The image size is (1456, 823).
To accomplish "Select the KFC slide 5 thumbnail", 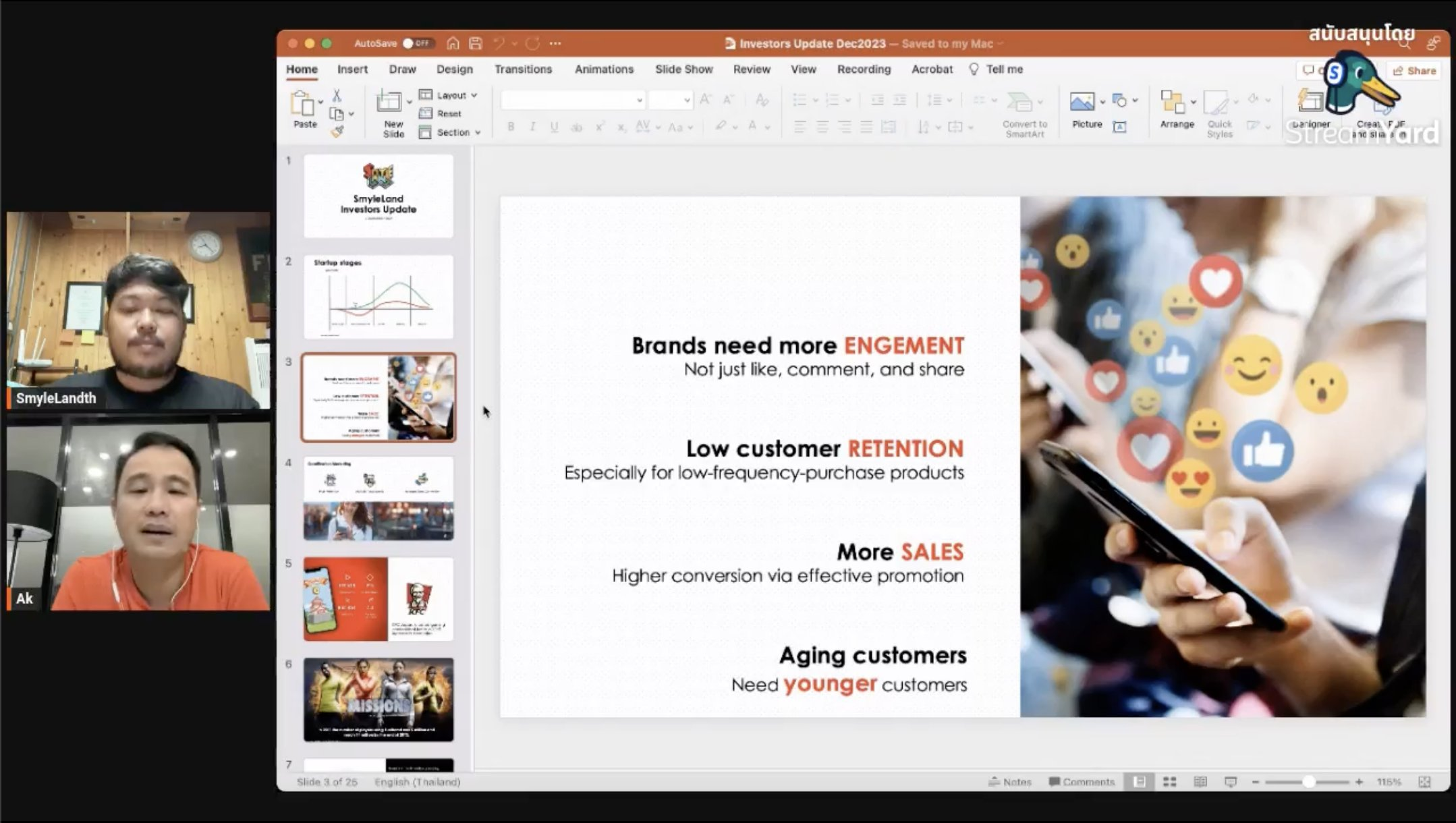I will pyautogui.click(x=379, y=598).
